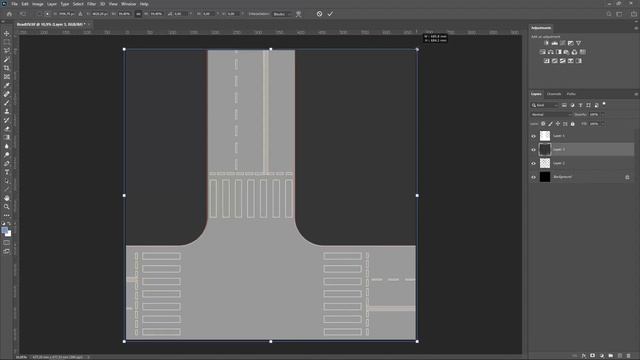Viewport: 640px width, 360px height.
Task: Select the Type tool
Action: pyautogui.click(x=7, y=172)
